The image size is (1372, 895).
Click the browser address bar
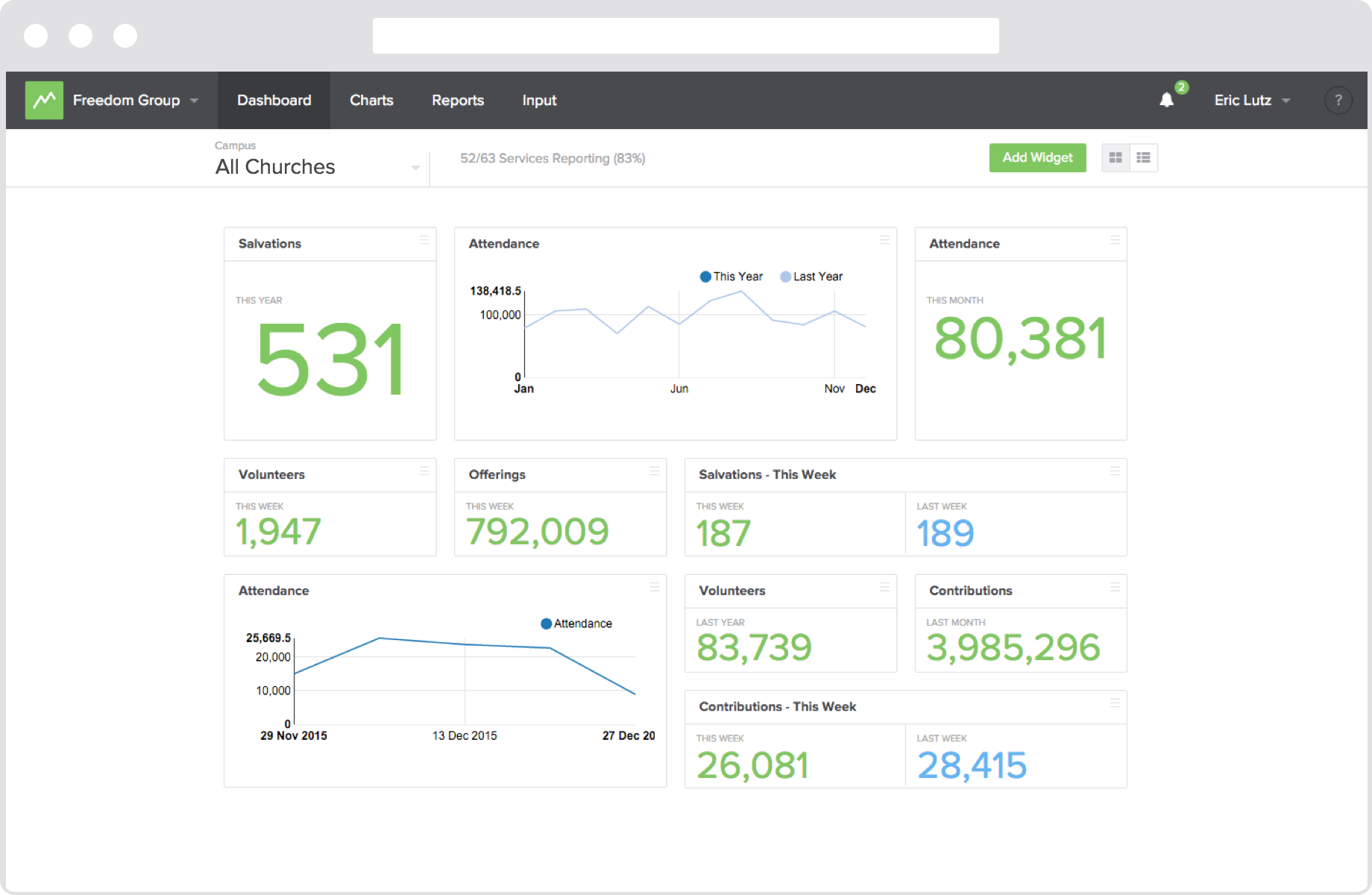(685, 34)
